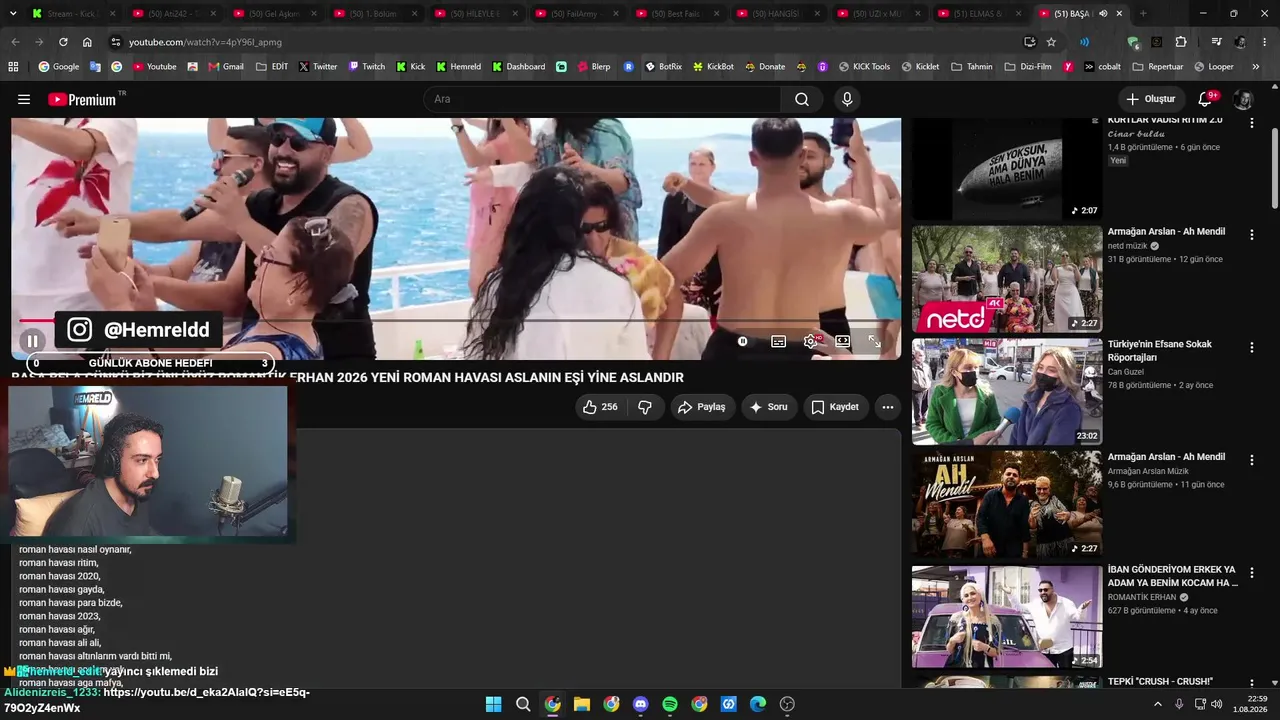Open the netd Ah Mendil video thumbnail
Viewport: 1280px width, 720px height.
(x=1007, y=279)
